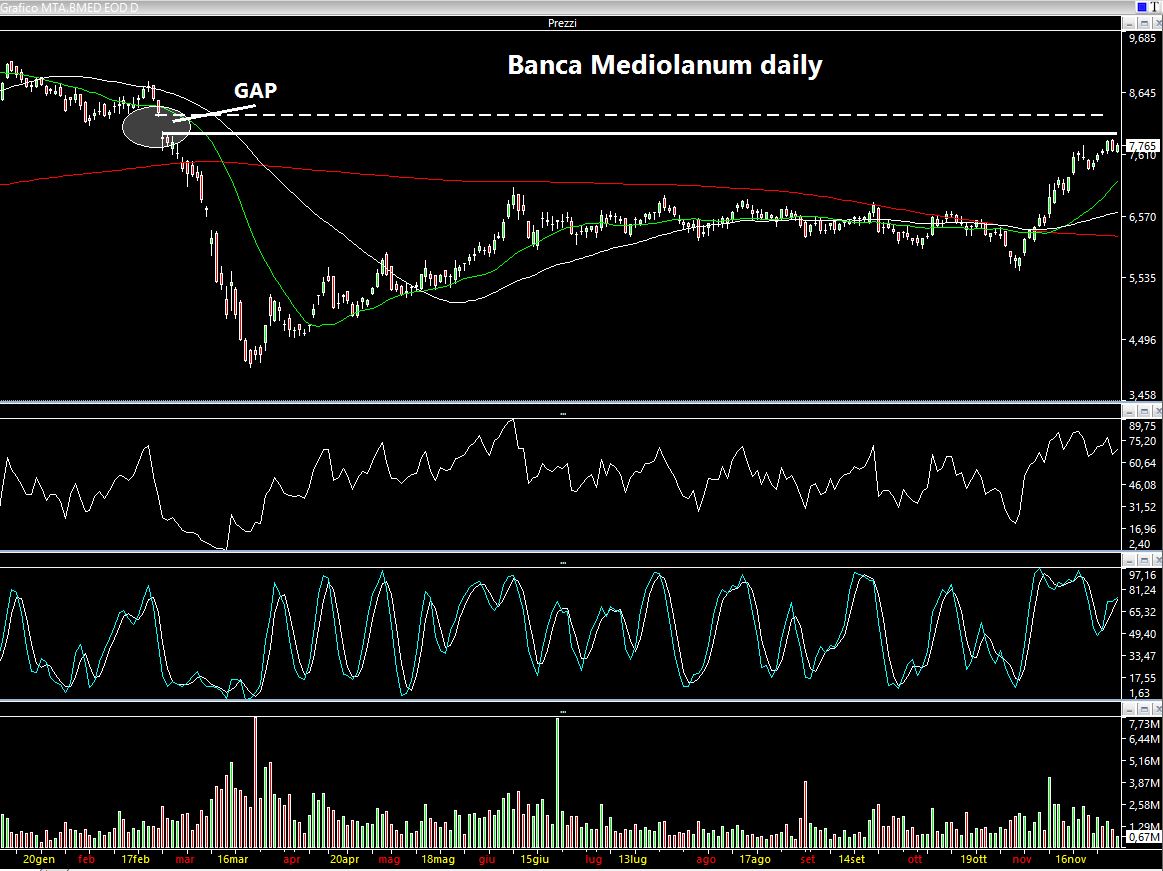
Task: Click the 49,40 stochastic axis value
Action: 1142,634
